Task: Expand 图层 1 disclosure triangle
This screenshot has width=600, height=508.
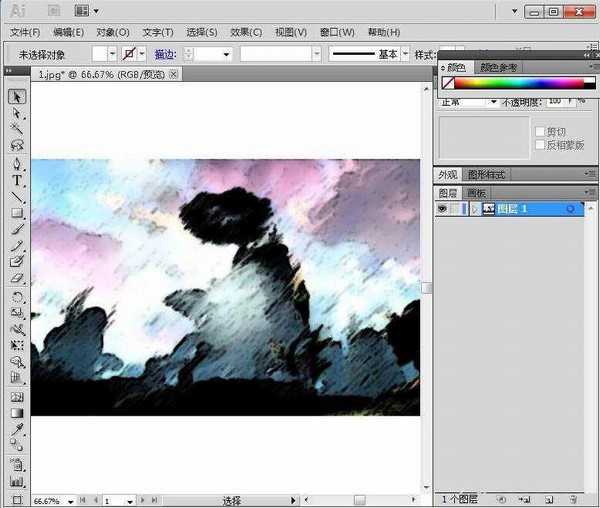Action: pos(474,209)
